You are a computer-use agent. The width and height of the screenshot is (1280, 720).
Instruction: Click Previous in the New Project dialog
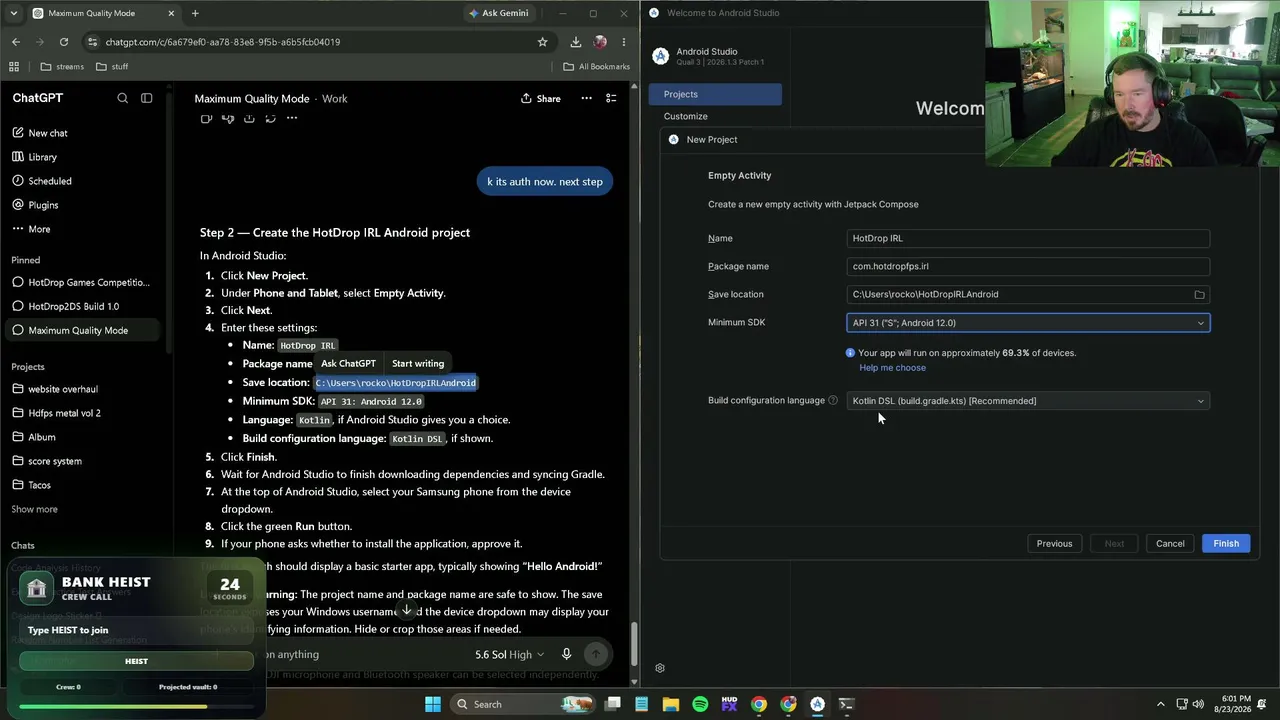pyautogui.click(x=1054, y=544)
